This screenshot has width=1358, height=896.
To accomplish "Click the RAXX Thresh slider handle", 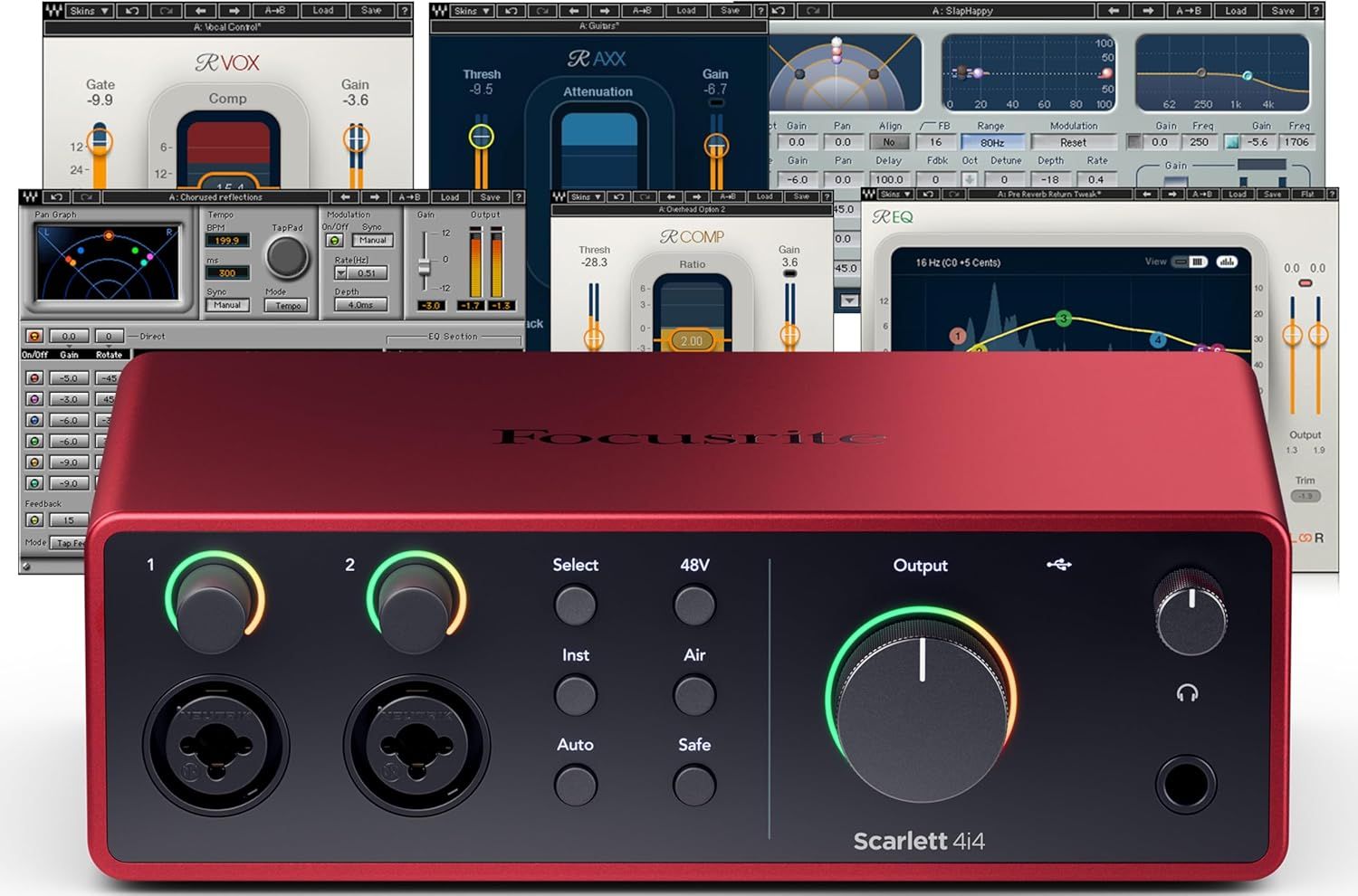I will [481, 137].
